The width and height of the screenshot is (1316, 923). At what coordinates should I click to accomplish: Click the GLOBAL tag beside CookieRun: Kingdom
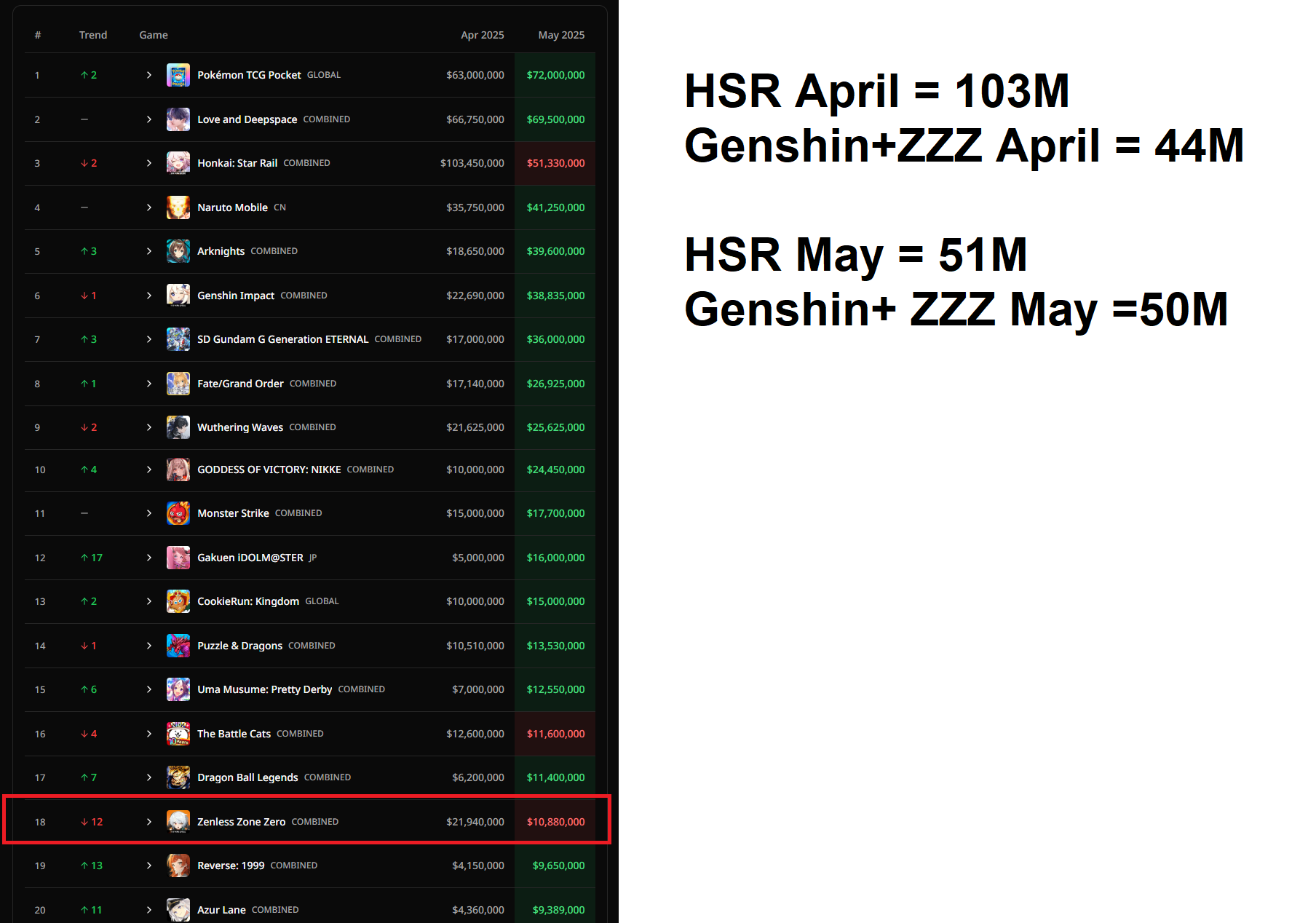322,601
